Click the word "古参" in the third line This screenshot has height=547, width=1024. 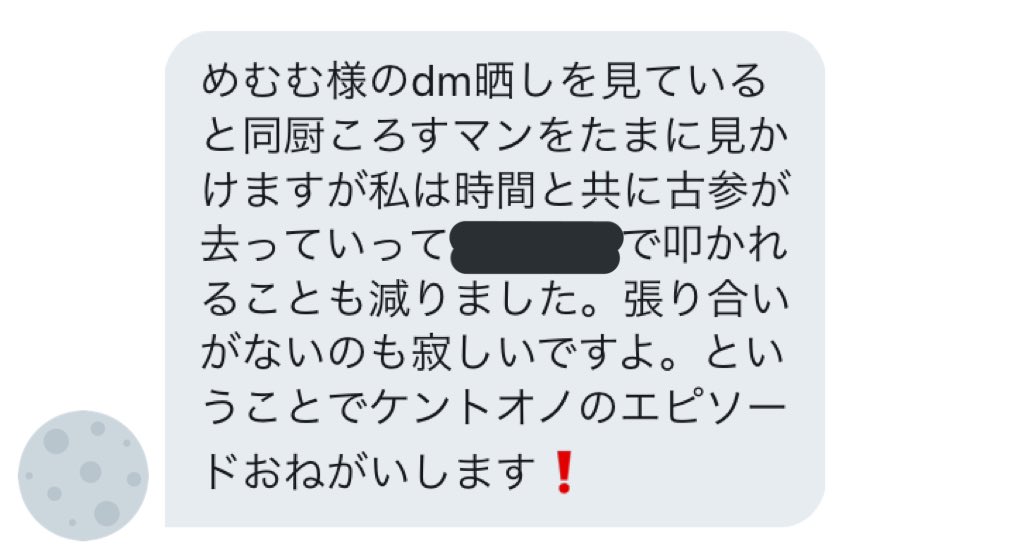click(702, 191)
